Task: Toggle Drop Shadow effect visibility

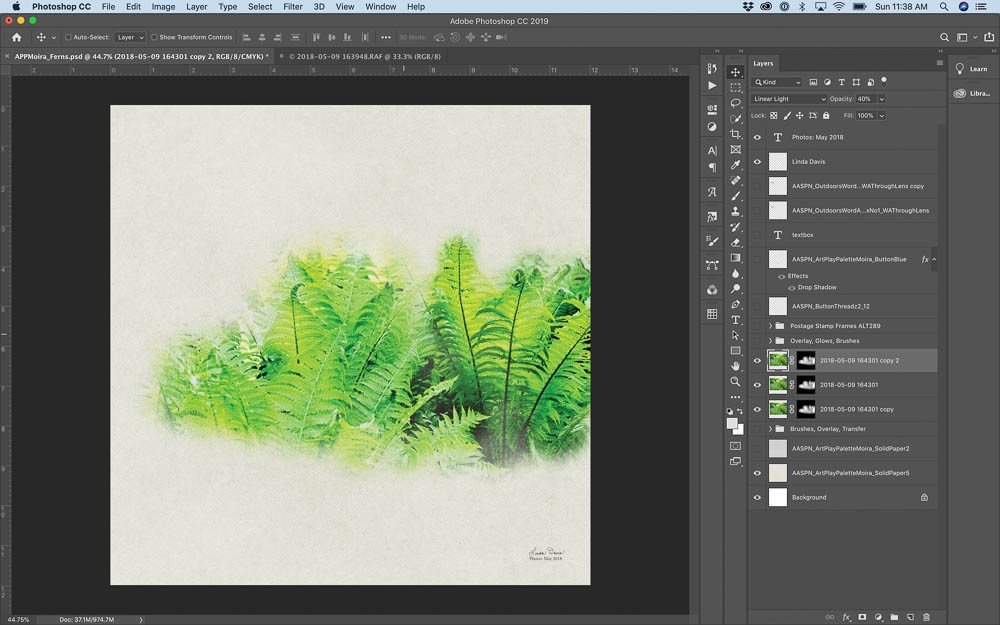Action: point(791,288)
